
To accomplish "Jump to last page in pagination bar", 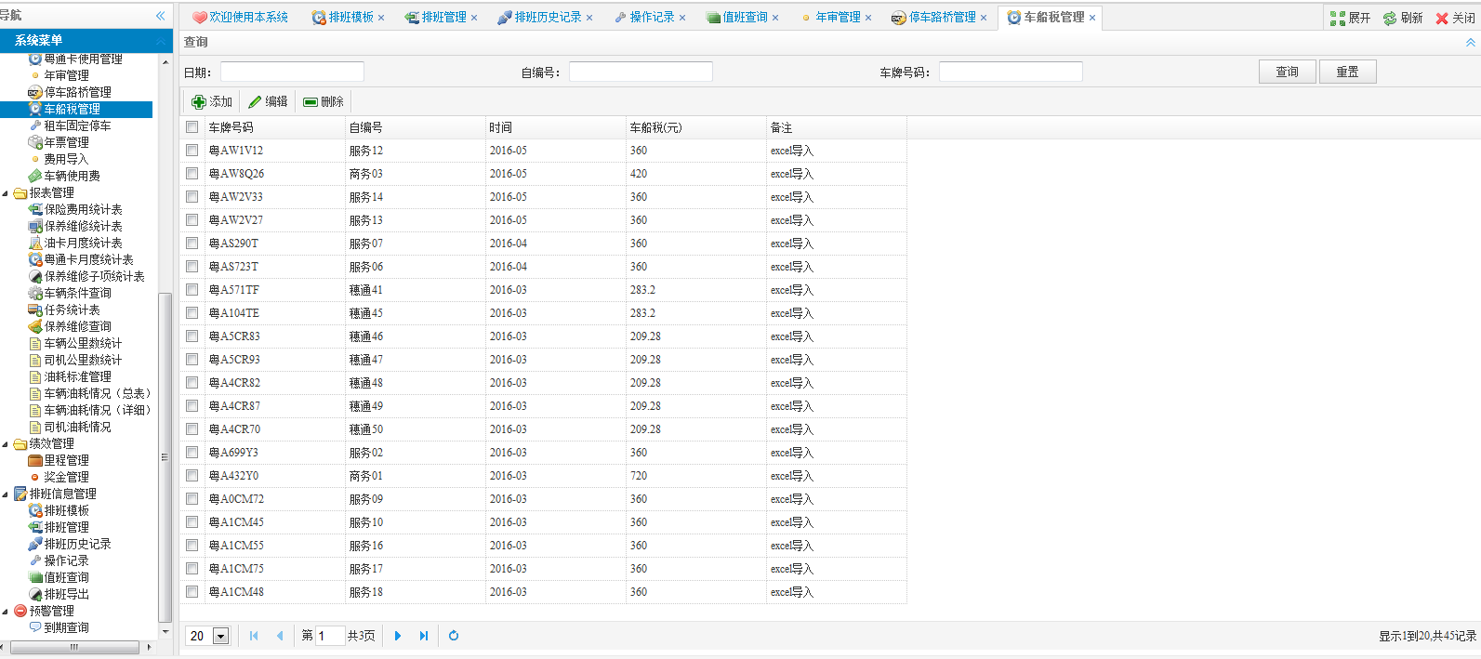I will coord(424,636).
